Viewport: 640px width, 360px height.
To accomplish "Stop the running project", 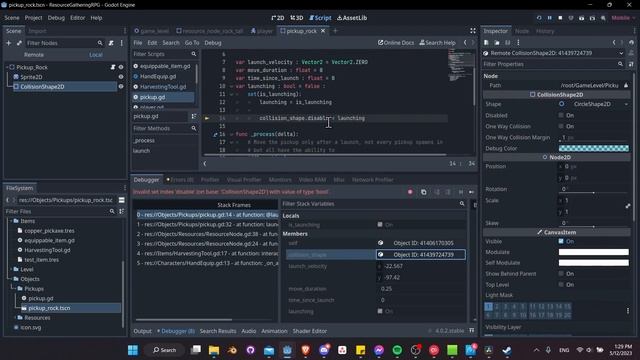I will point(560,18).
